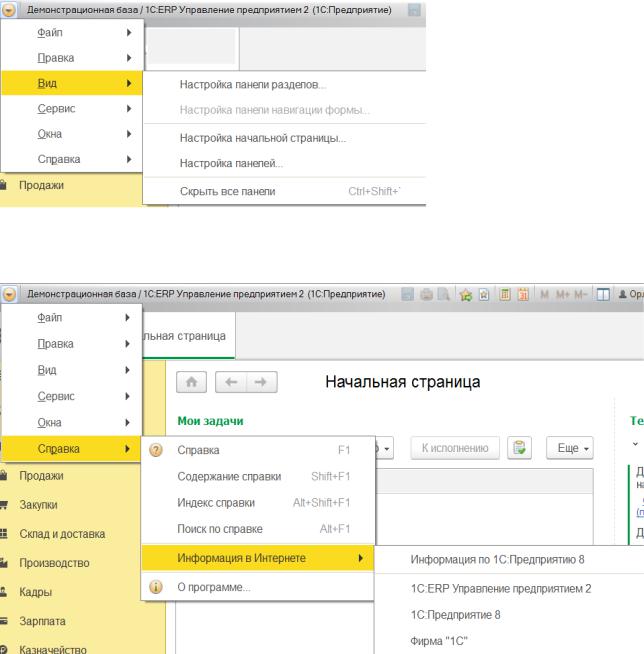Open Файл in the upper window menu
Image resolution: width=644 pixels, height=654 pixels.
point(73,33)
